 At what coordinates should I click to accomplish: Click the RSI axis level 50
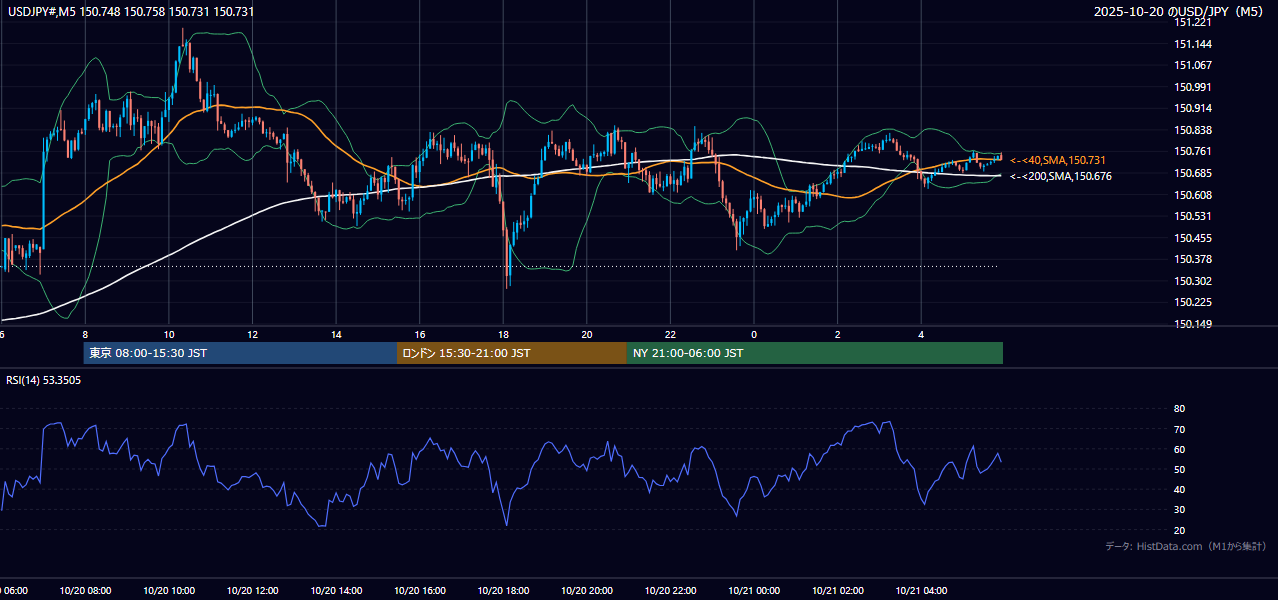[x=1179, y=469]
